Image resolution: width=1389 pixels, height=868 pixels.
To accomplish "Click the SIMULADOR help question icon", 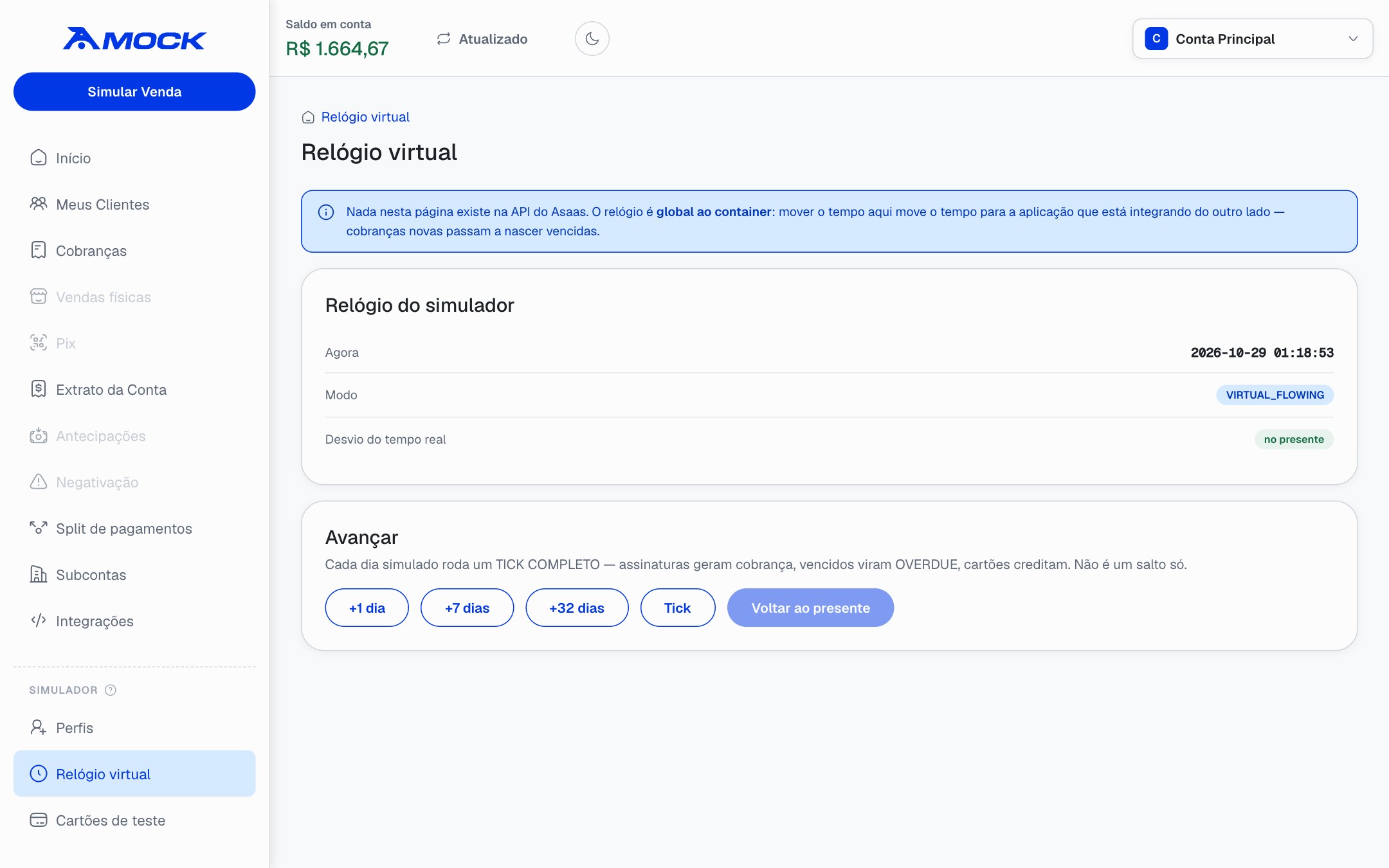I will (111, 690).
